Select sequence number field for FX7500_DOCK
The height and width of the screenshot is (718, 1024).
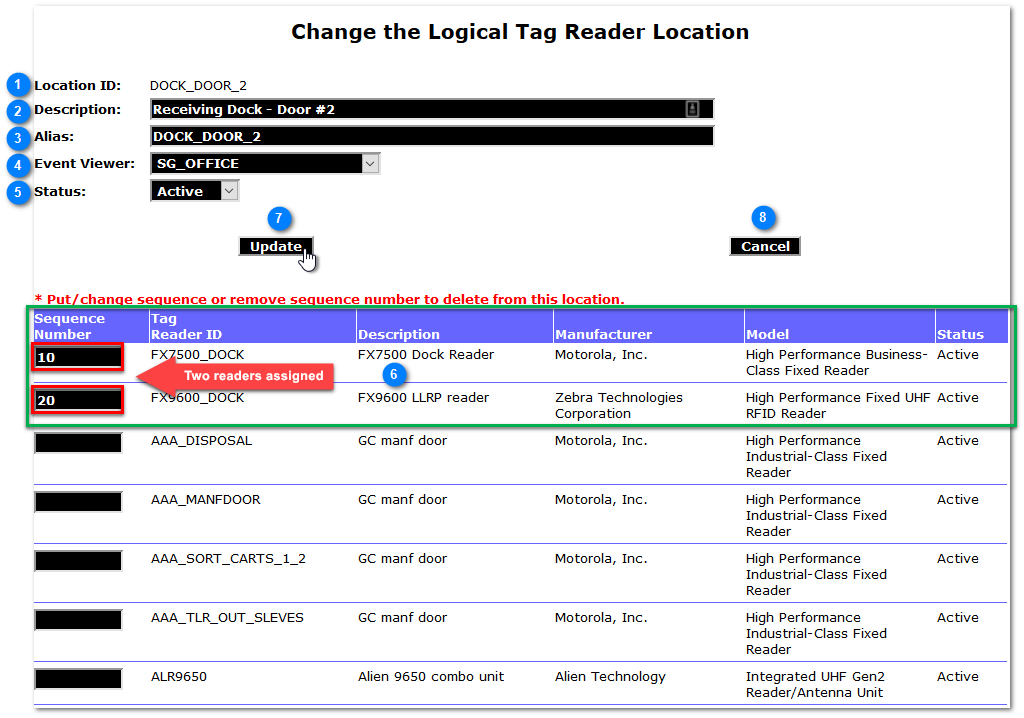click(x=78, y=357)
